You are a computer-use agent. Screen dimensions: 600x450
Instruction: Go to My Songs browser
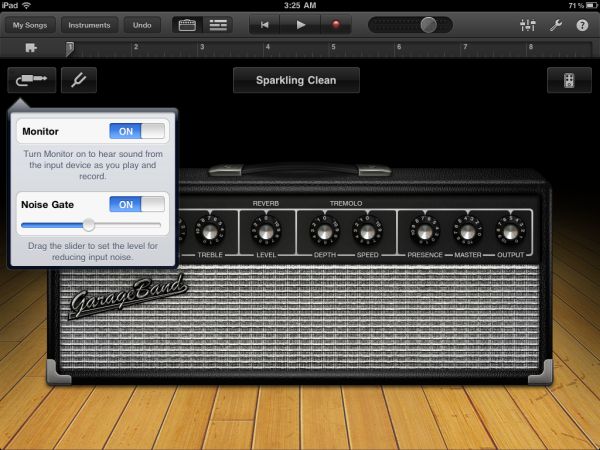(x=30, y=25)
